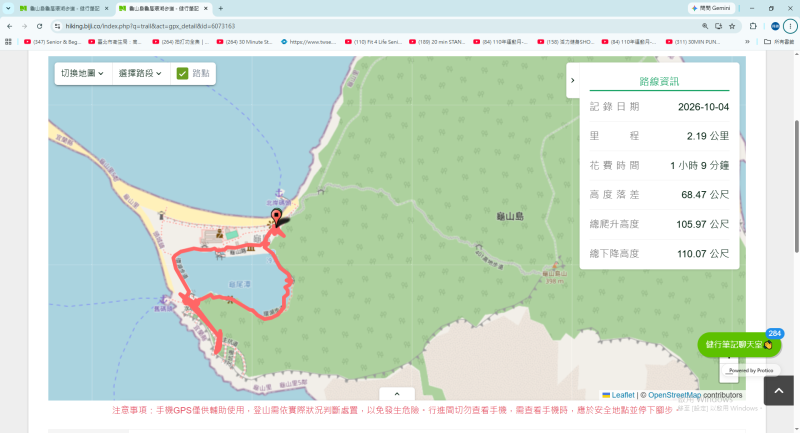Open a new browser tab
Viewport: 800px width, 433px height.
pyautogui.click(x=220, y=9)
